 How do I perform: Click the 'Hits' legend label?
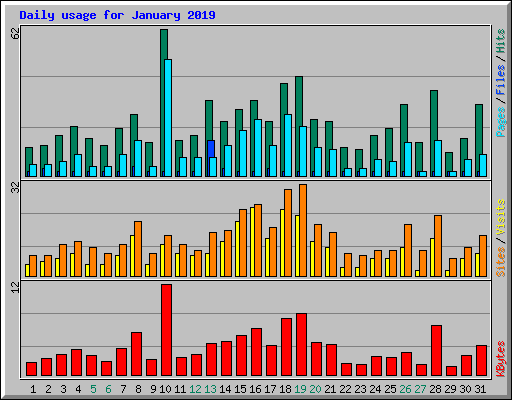(500, 41)
